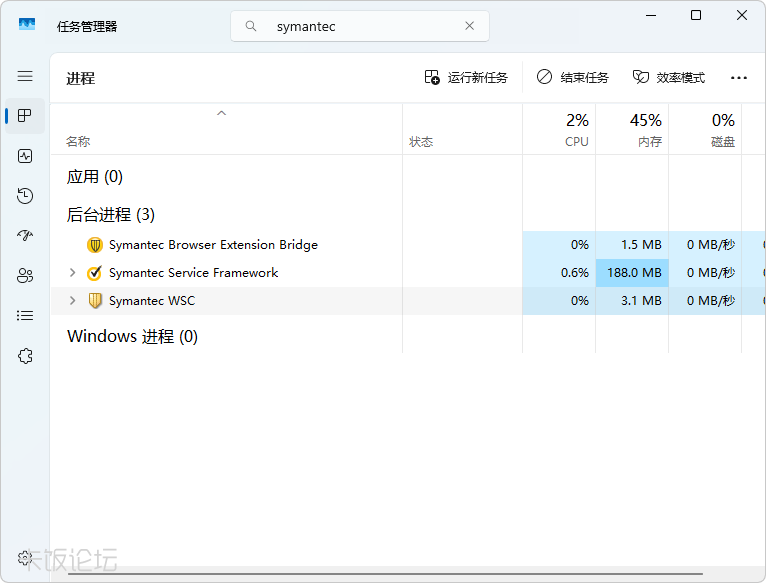Click the 3.1 MB memory cell
This screenshot has height=583, width=766.
632,301
